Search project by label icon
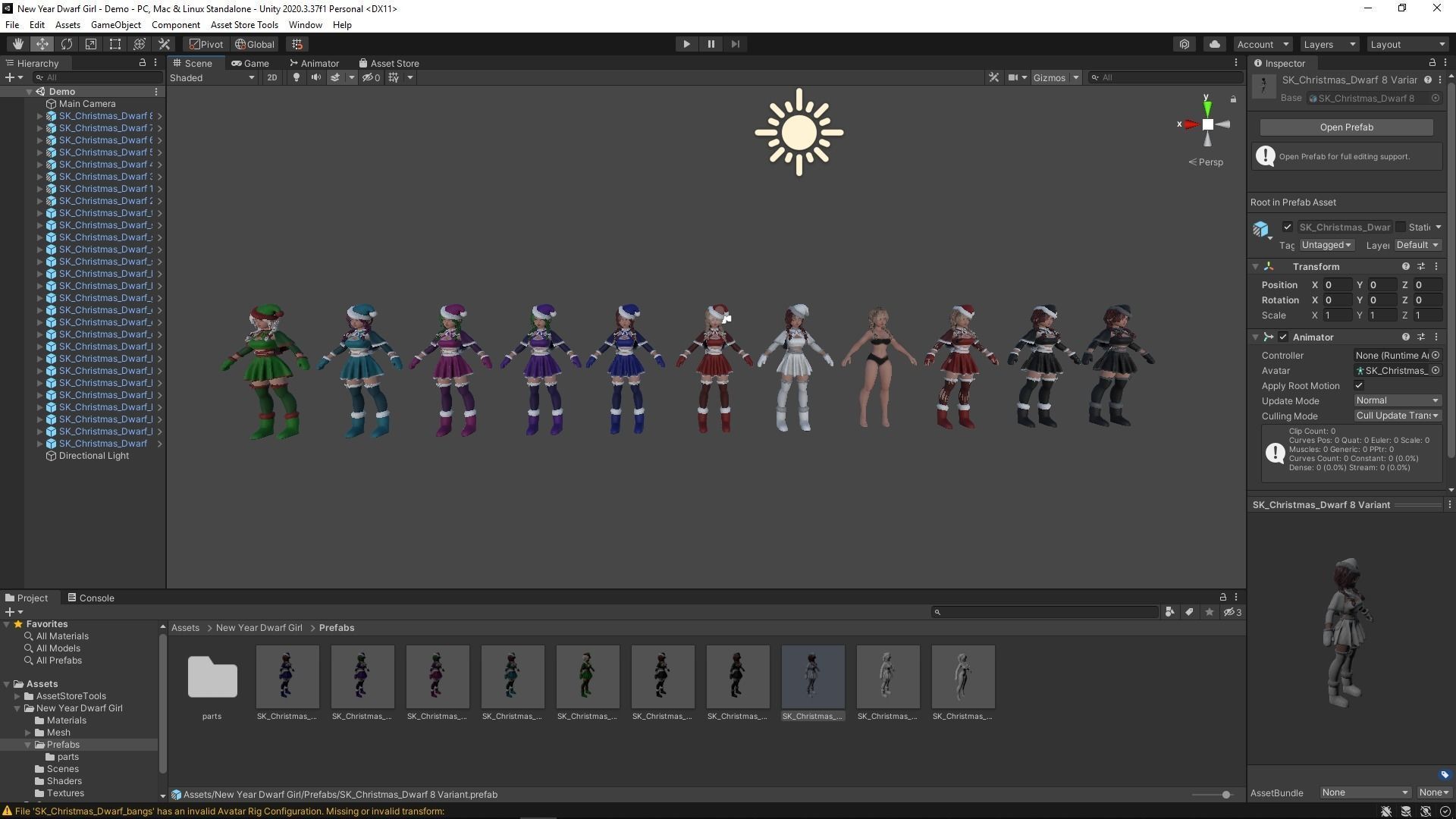 1189,613
